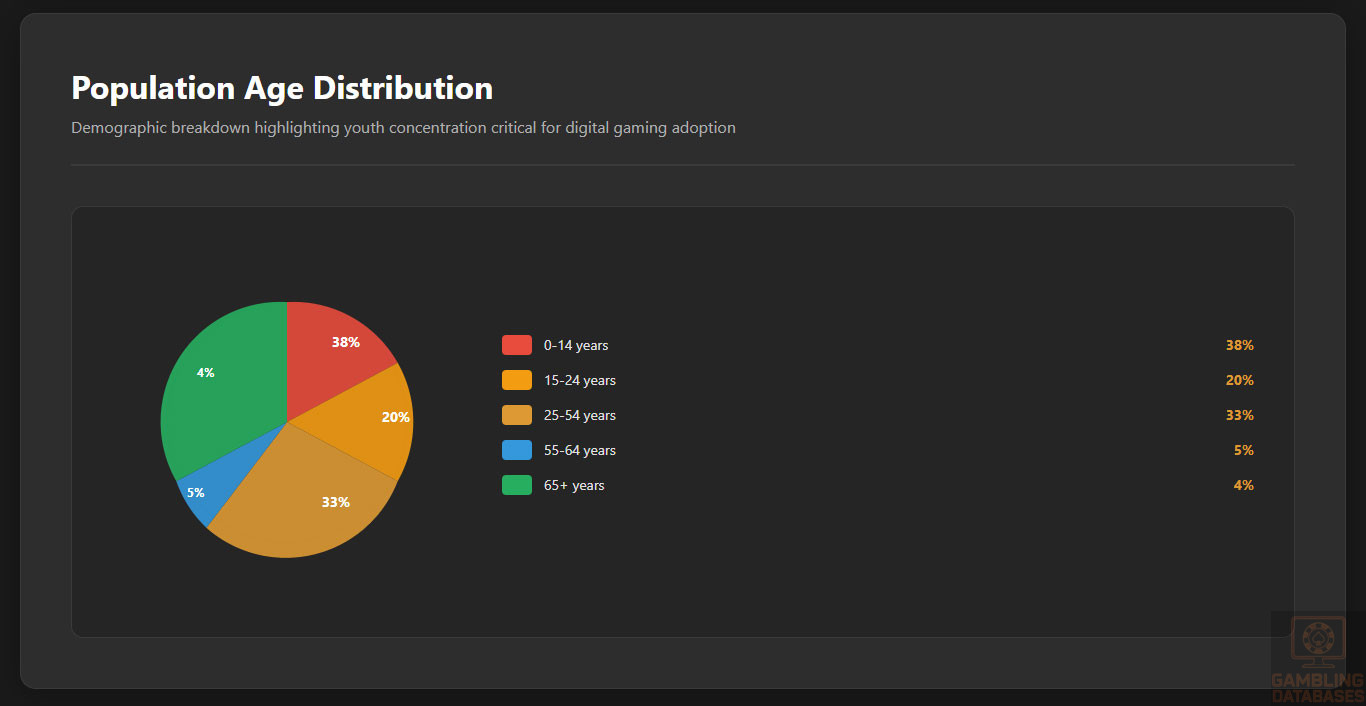The height and width of the screenshot is (706, 1366).
Task: Click the 5% value in the legend
Action: coord(1243,450)
